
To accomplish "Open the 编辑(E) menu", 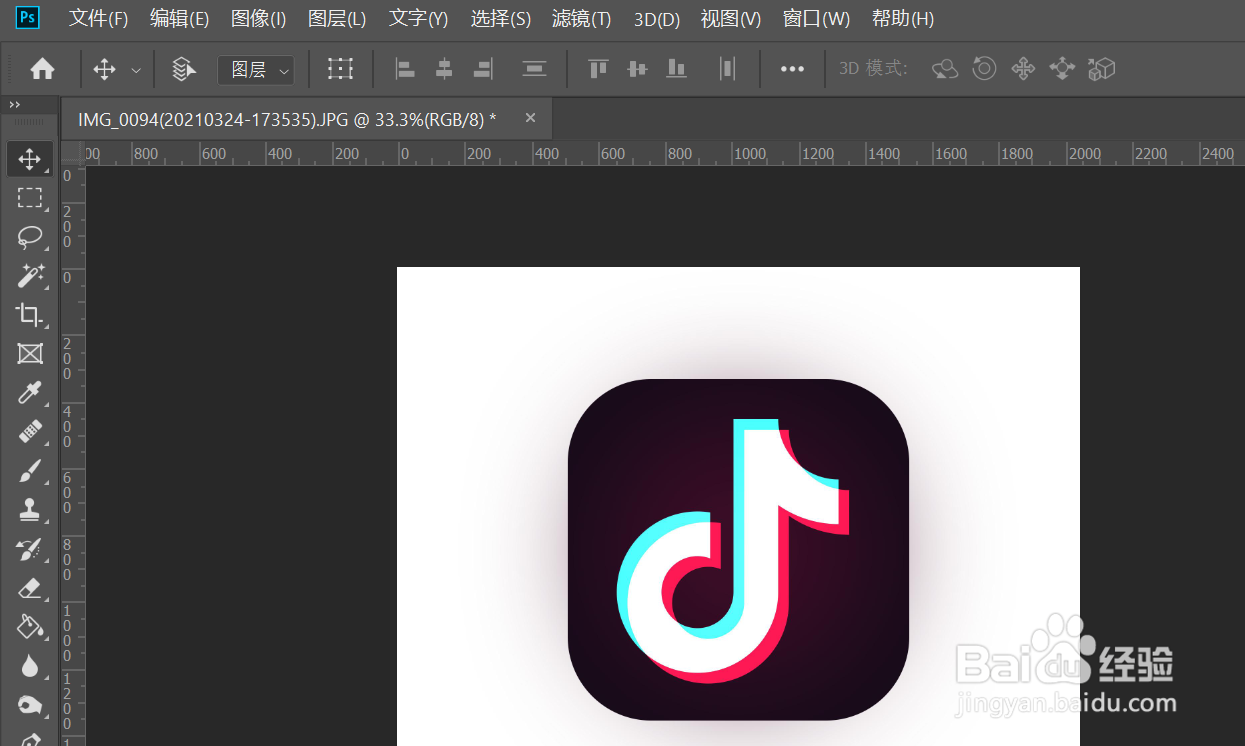I will pyautogui.click(x=179, y=19).
